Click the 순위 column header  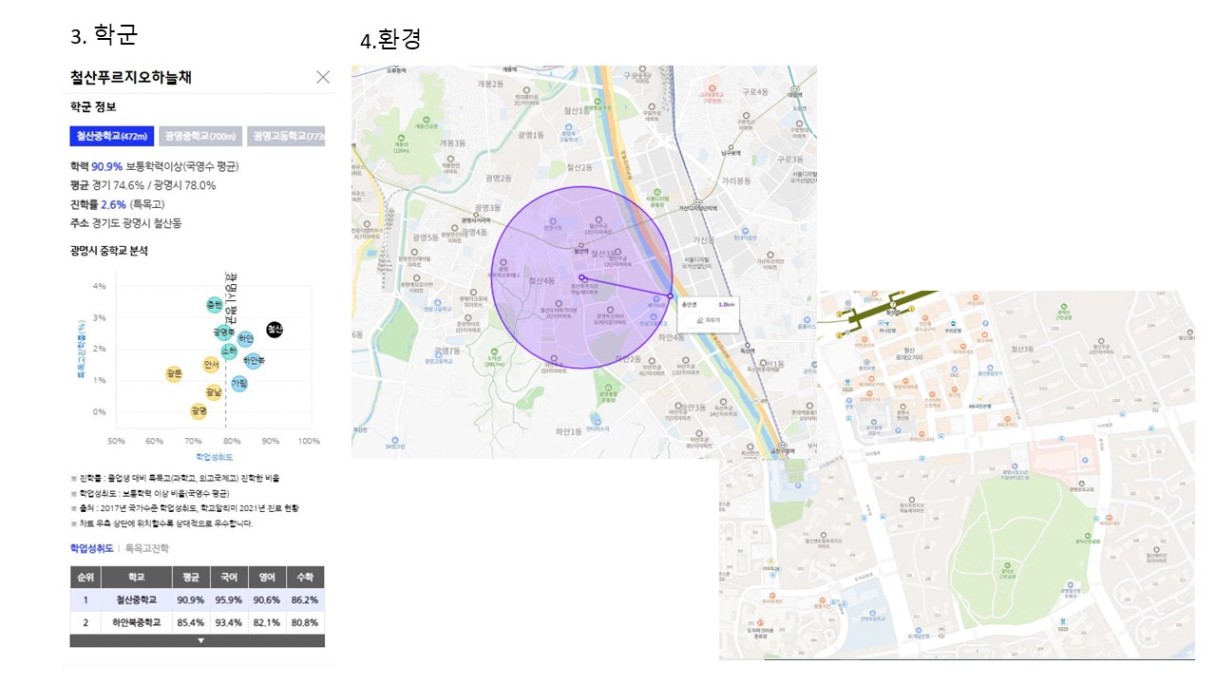coord(84,577)
